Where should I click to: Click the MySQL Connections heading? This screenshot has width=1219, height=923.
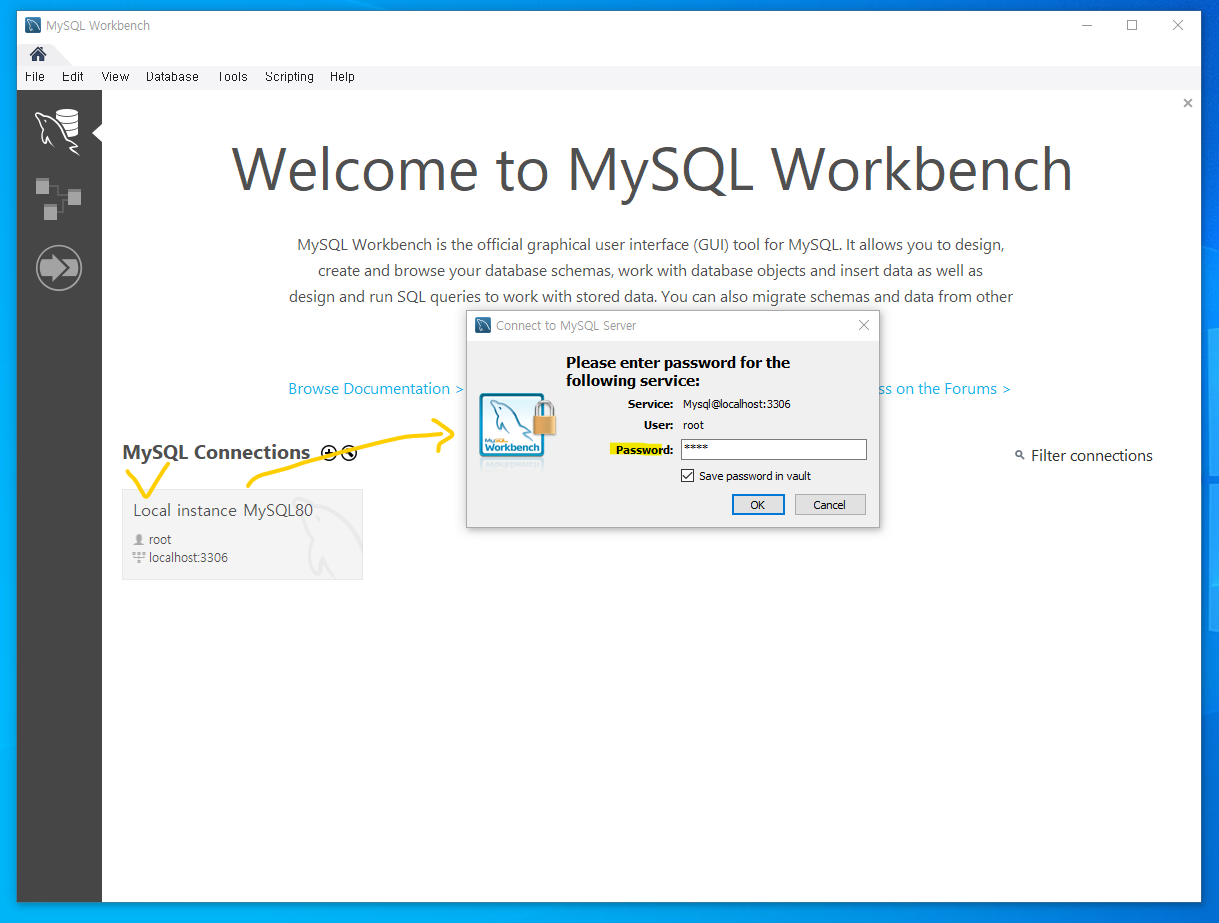(x=216, y=453)
